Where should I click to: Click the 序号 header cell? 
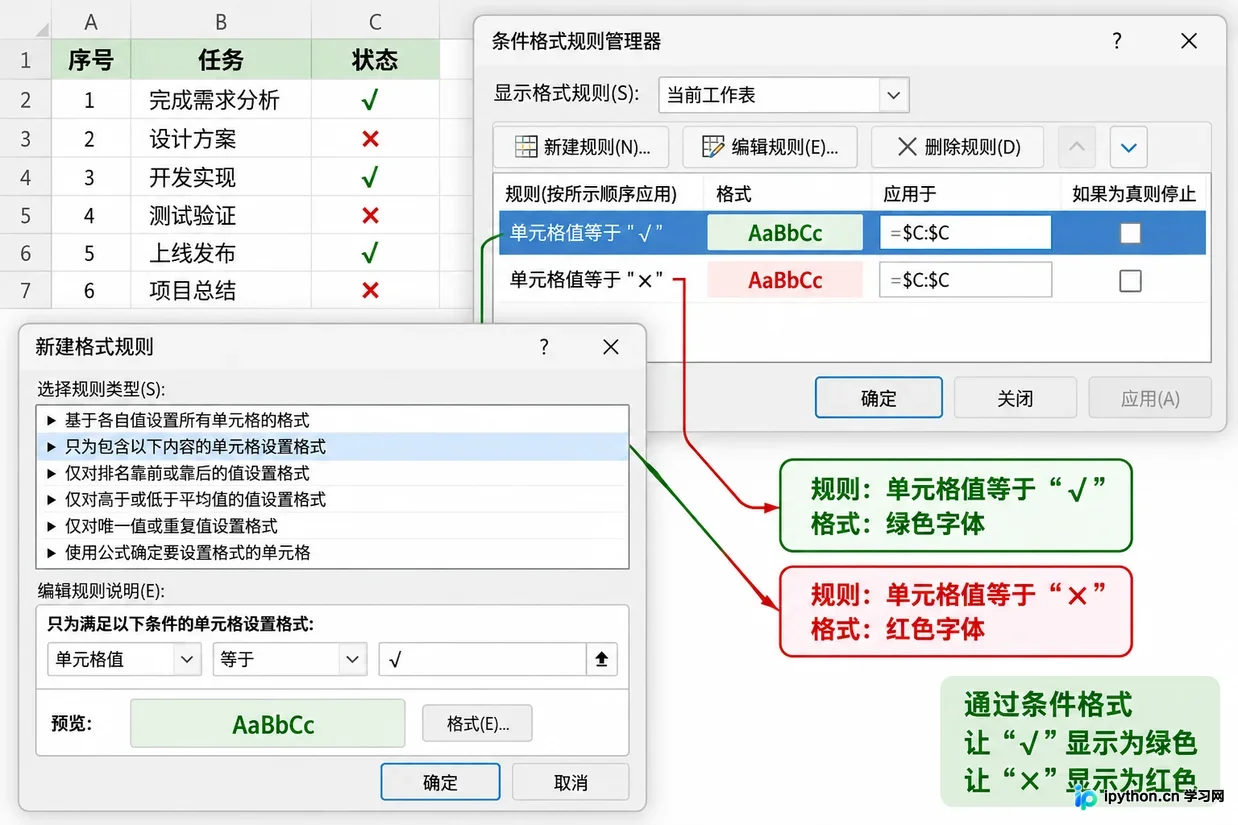(x=91, y=60)
